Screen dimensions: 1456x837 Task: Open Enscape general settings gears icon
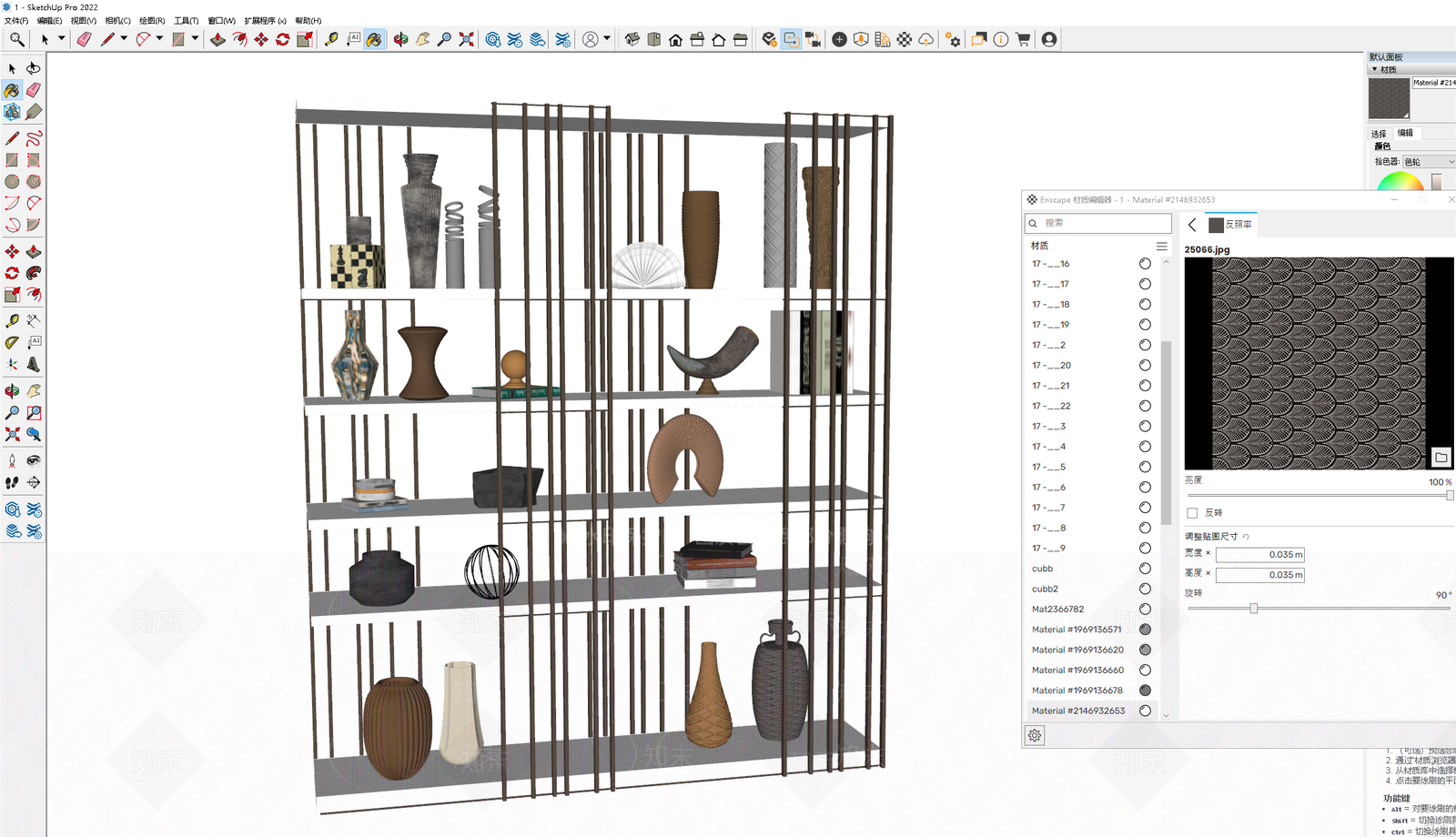click(953, 39)
